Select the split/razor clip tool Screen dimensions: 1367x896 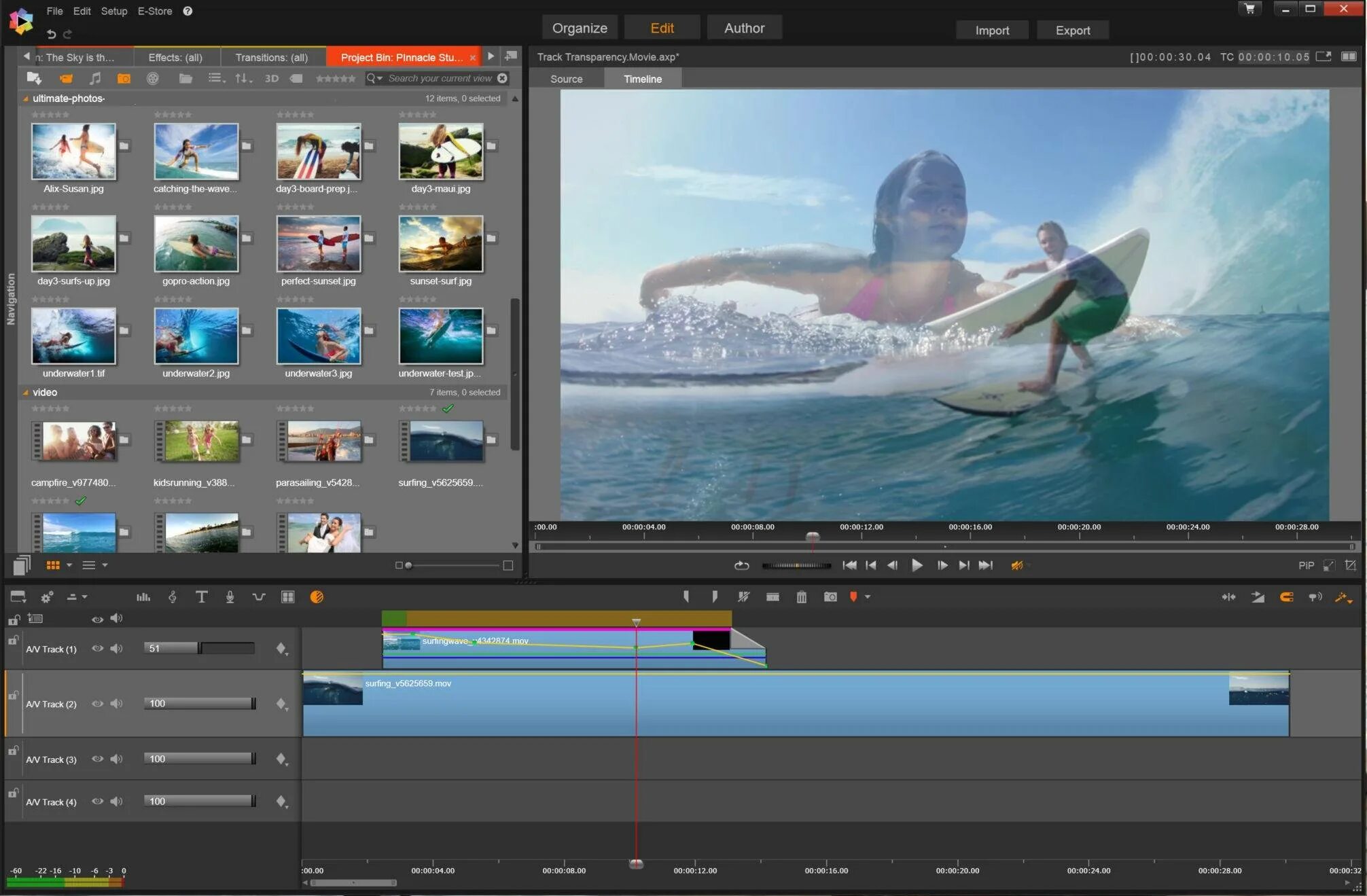click(744, 597)
